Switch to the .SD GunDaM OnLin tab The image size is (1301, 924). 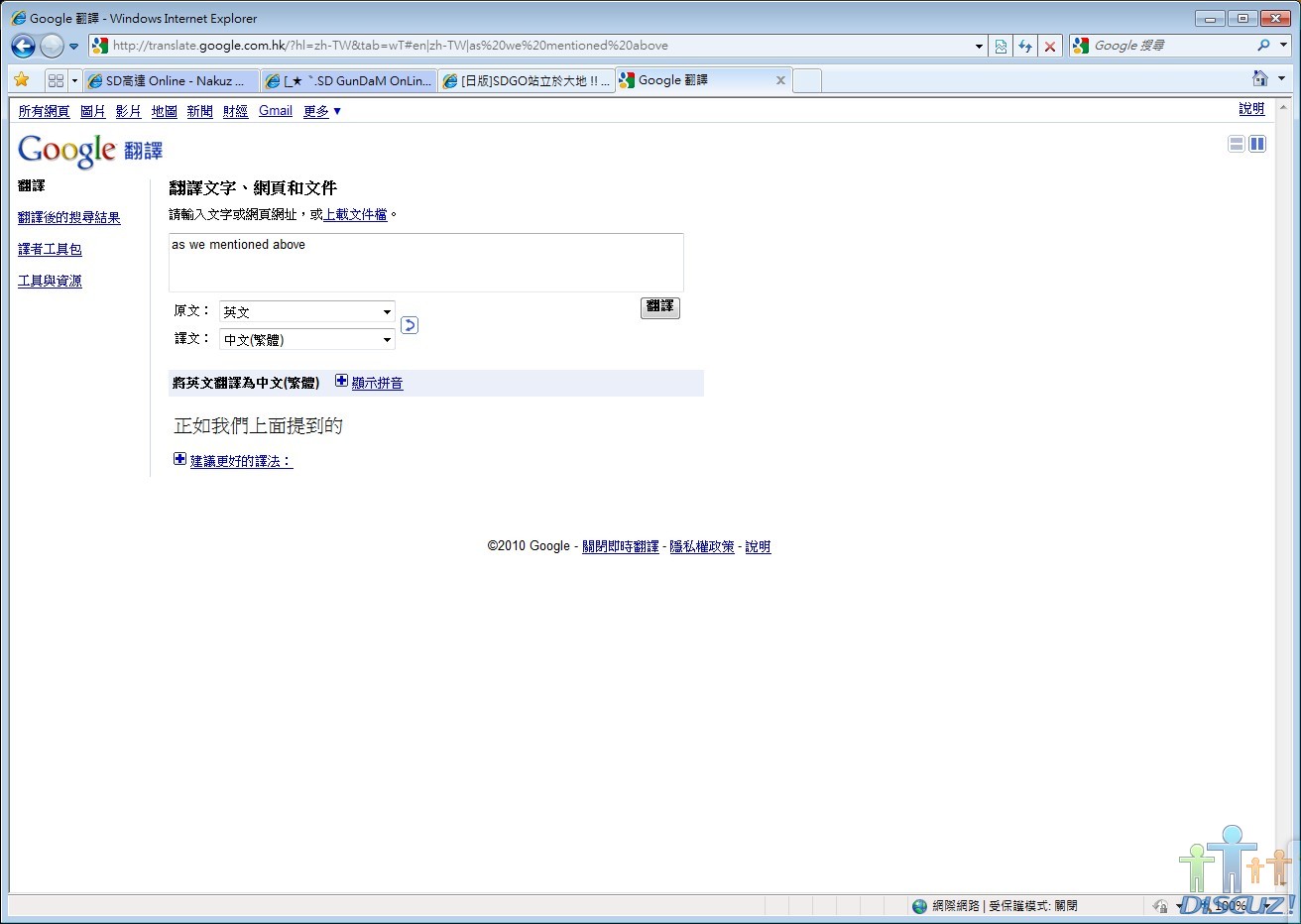tap(348, 81)
